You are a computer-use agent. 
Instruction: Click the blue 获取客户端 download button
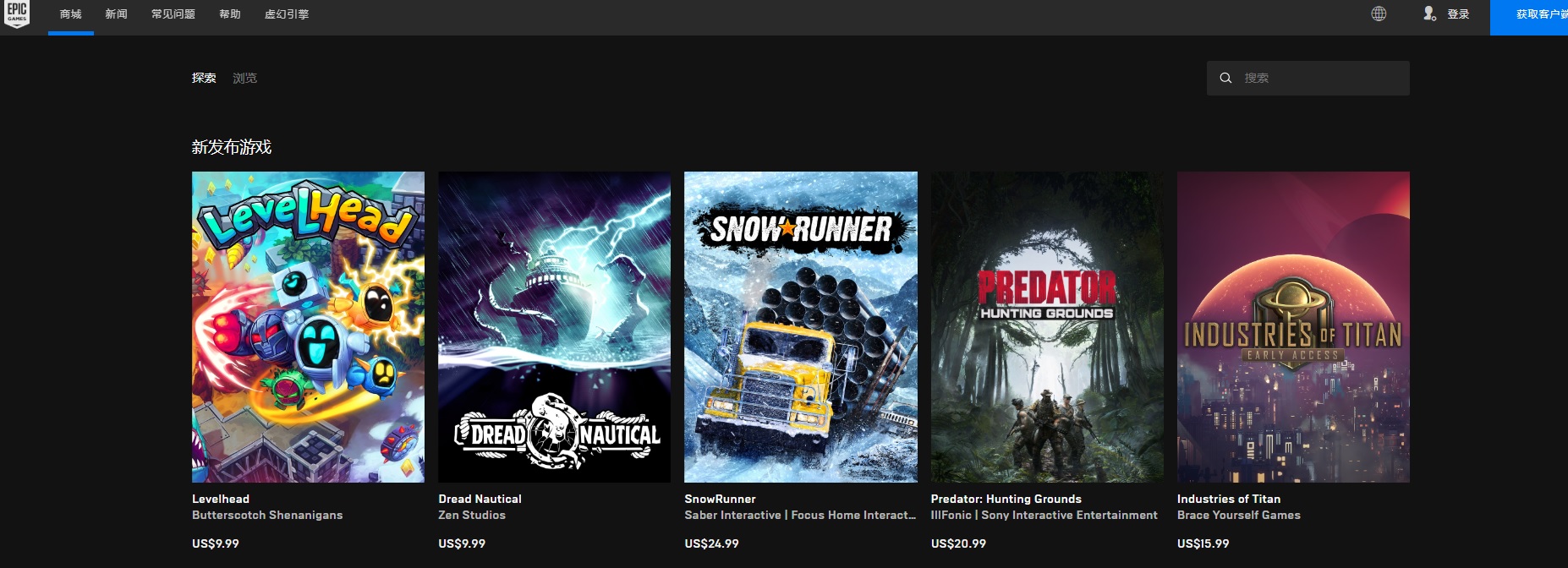1529,17
